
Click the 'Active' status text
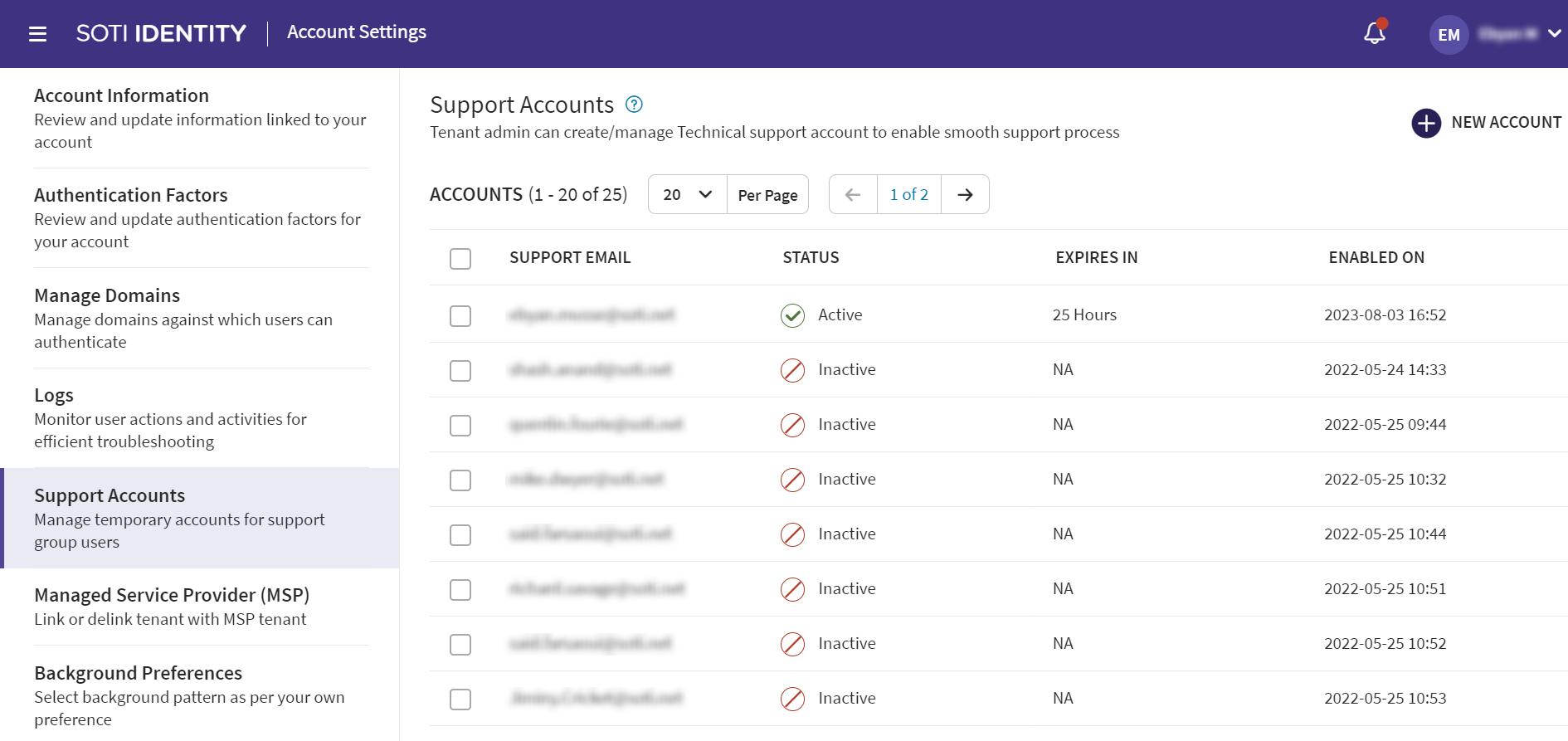pyautogui.click(x=840, y=314)
